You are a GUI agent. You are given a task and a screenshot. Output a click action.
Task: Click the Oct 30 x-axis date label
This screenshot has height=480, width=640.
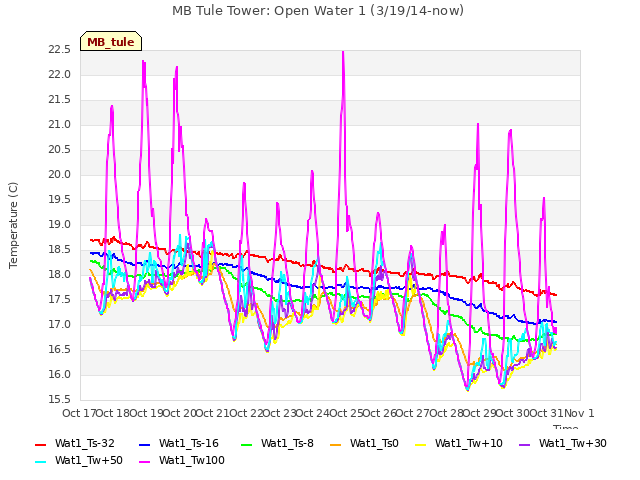[x=513, y=413]
